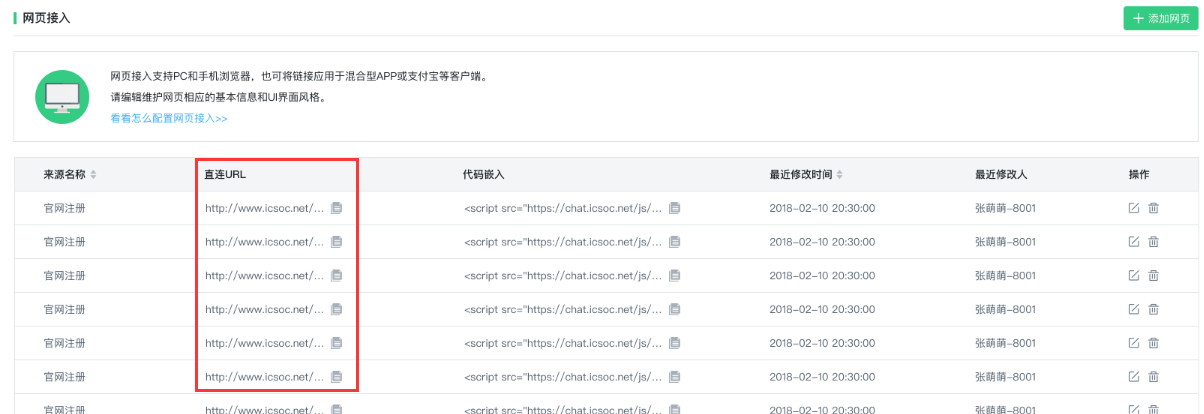Screen dimensions: 1204x414
Task: Click the 网页接入 page title
Action: pos(46,18)
